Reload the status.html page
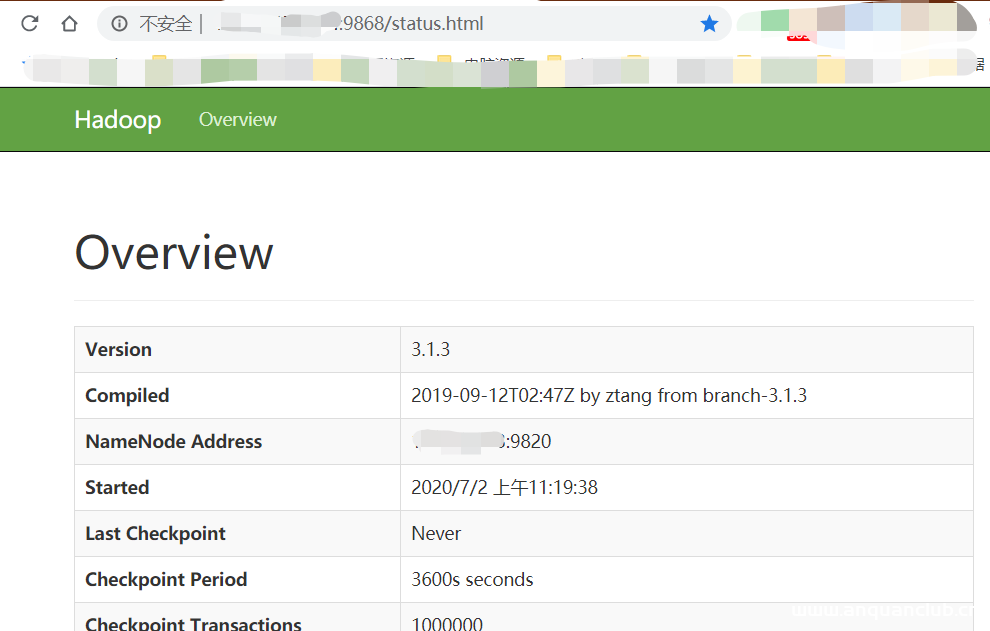 (28, 24)
